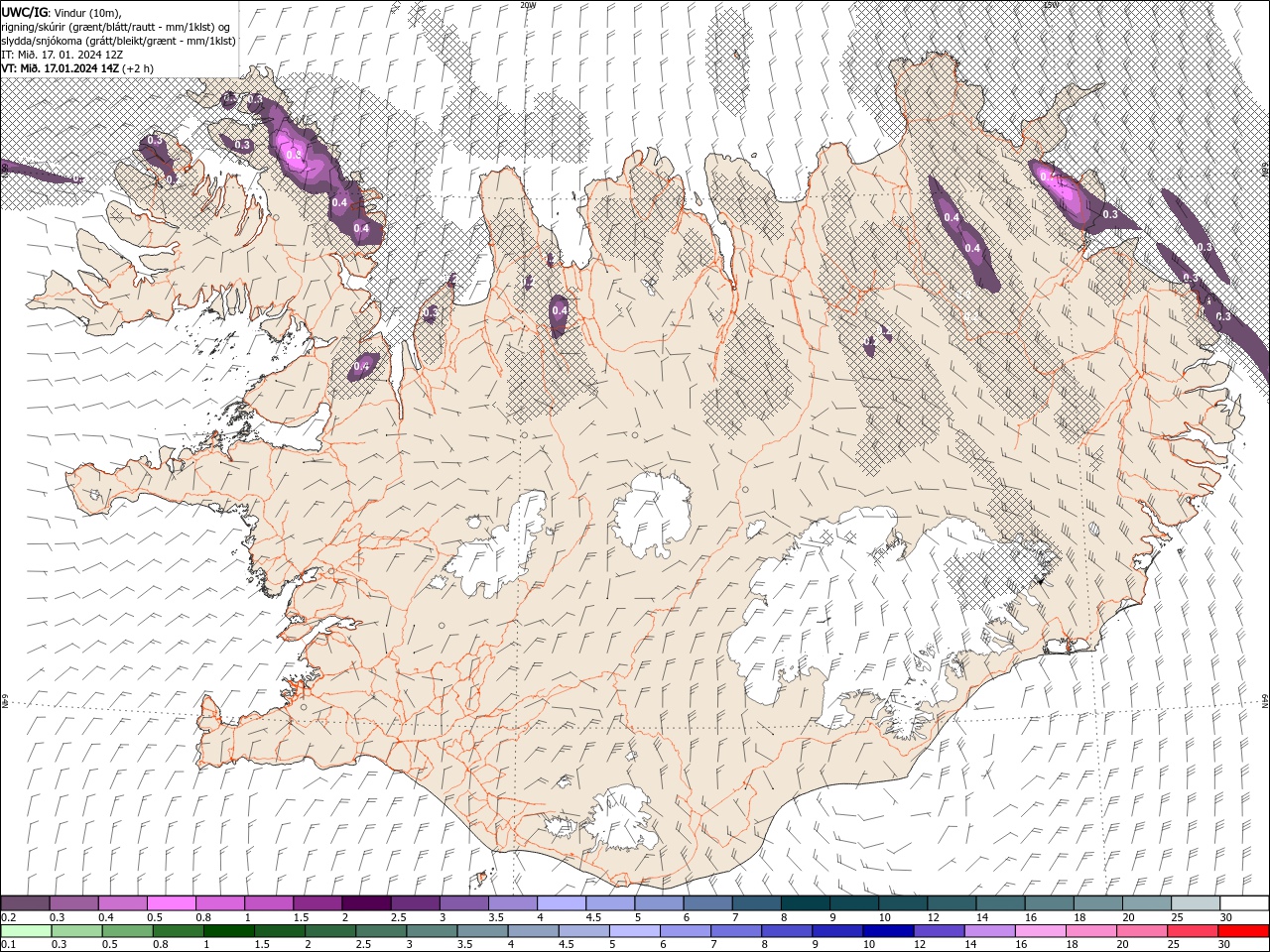Click lower legend swatch between 7 and 8
This screenshot has width=1270, height=952.
coord(735,931)
